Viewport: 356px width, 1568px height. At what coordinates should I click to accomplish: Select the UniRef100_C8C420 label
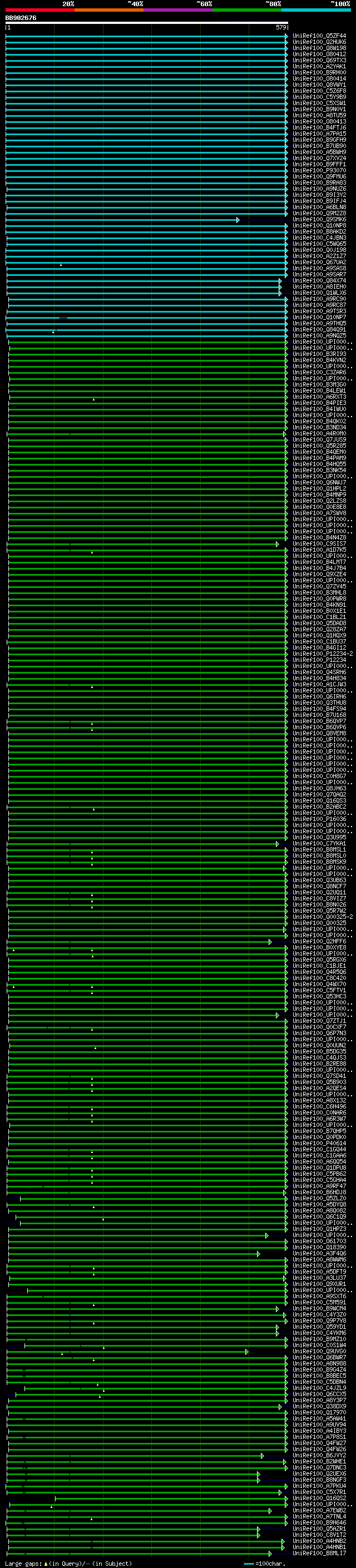(x=319, y=977)
